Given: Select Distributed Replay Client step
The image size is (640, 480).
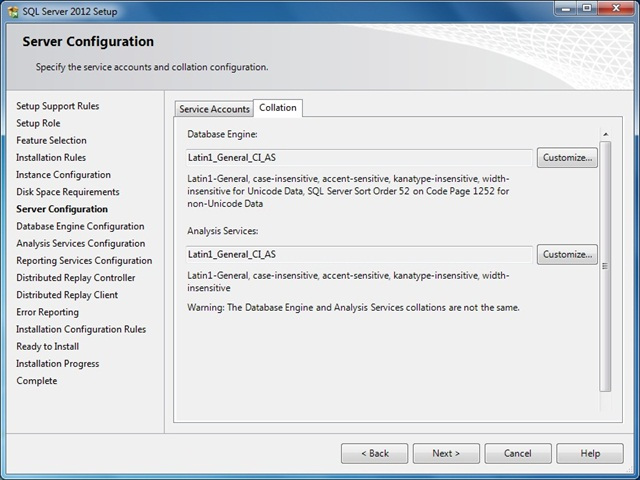Looking at the screenshot, I should [67, 295].
